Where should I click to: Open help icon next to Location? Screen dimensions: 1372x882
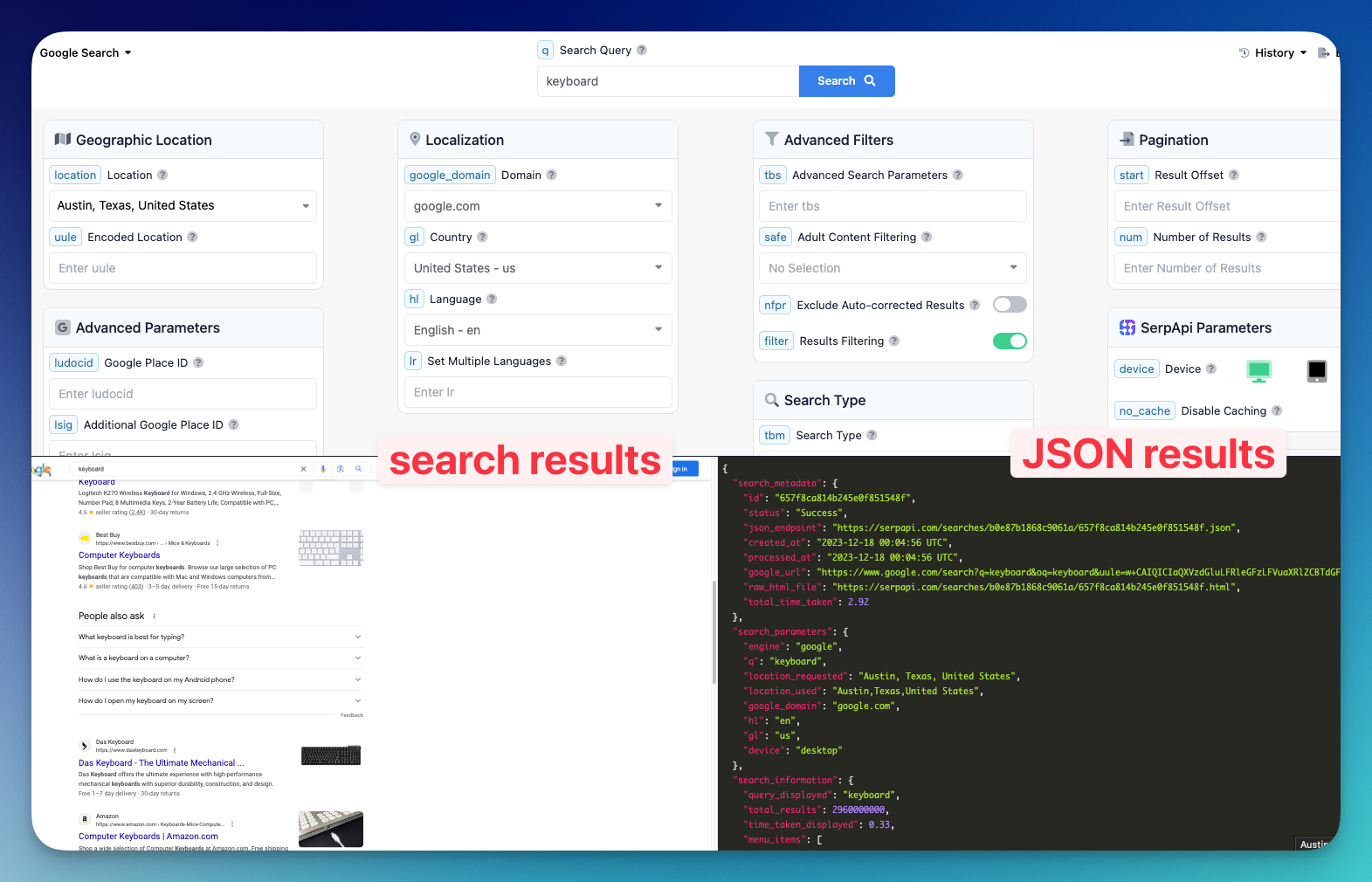[162, 175]
